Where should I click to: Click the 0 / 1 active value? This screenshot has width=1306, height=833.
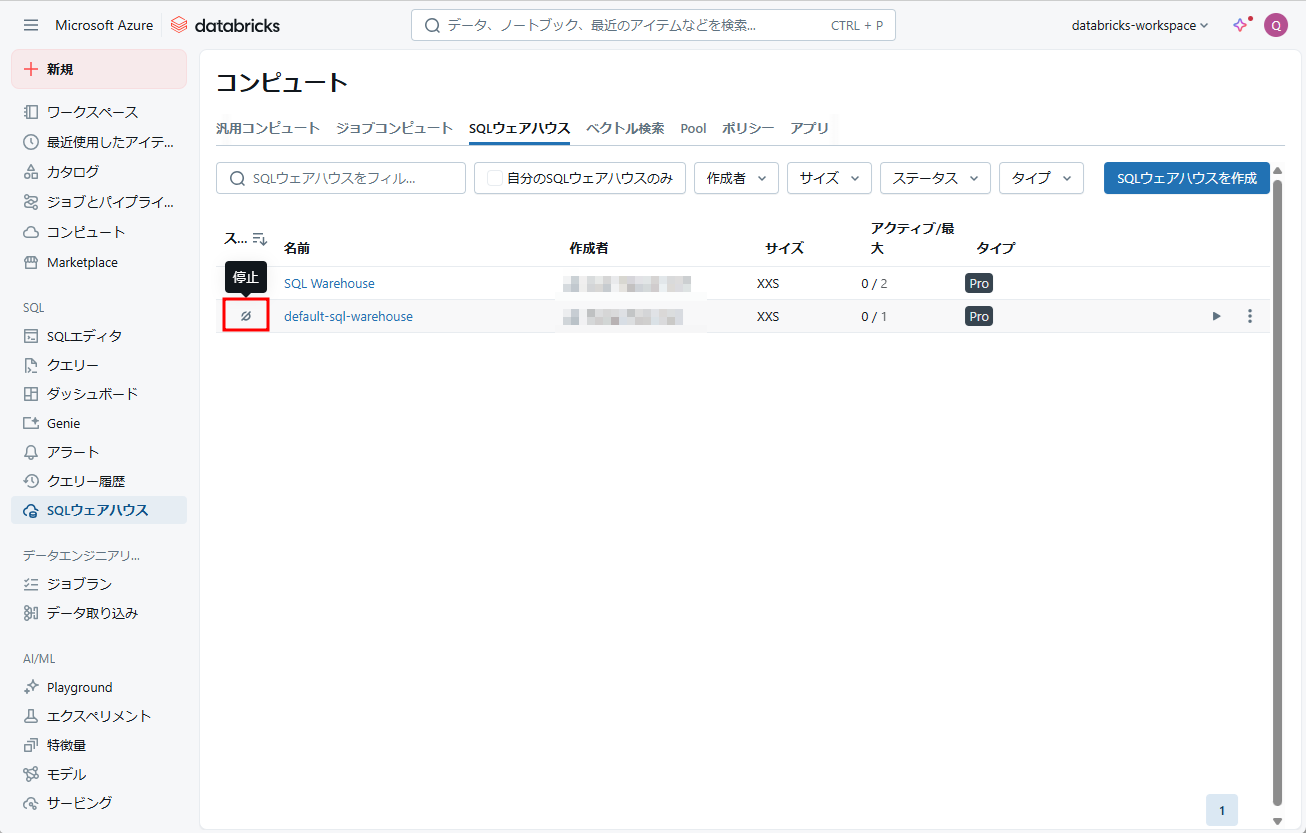point(874,316)
